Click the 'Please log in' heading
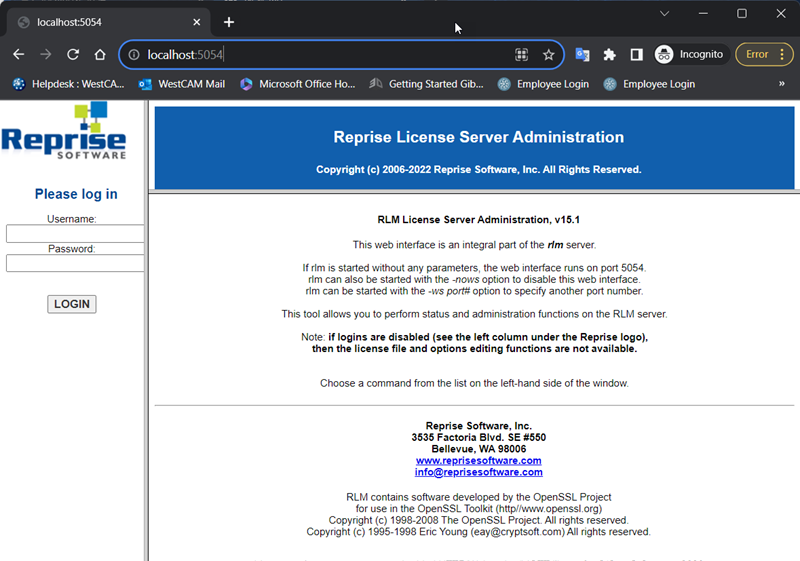This screenshot has height=561, width=800. coord(76,194)
